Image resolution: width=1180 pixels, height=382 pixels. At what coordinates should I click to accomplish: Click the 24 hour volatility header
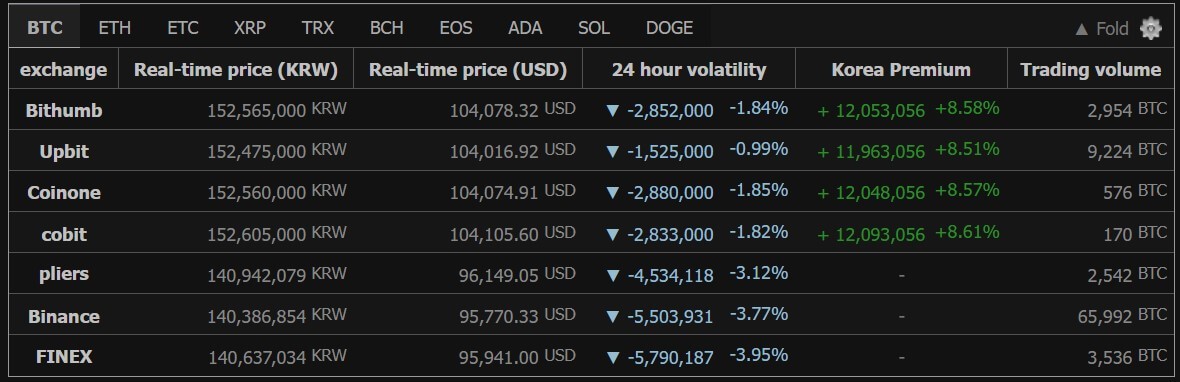[689, 70]
